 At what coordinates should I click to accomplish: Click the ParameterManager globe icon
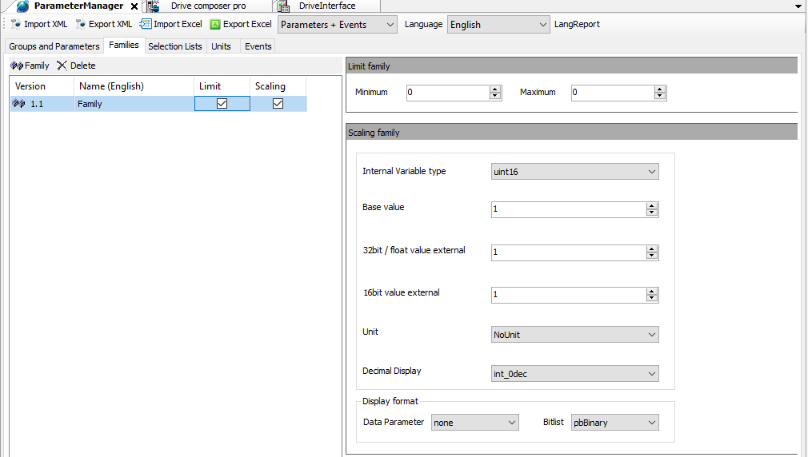pyautogui.click(x=23, y=6)
